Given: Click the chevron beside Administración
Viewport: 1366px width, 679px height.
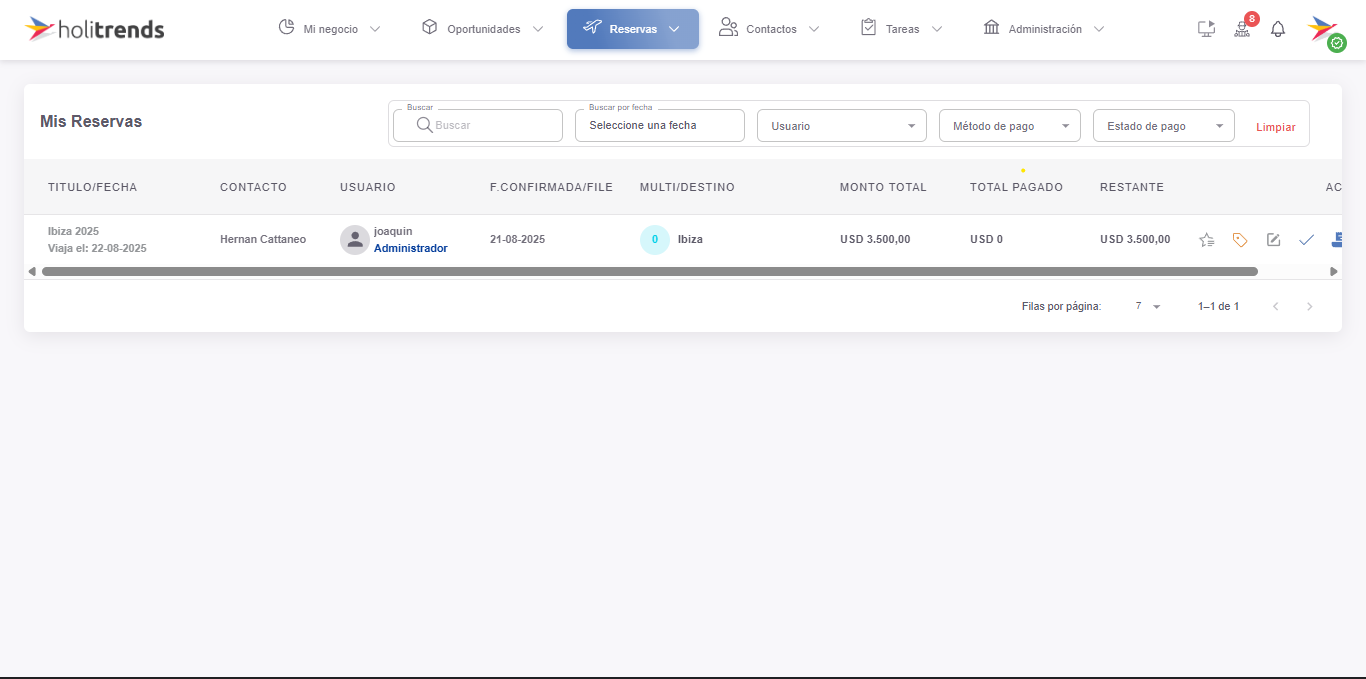Looking at the screenshot, I should click(1099, 29).
